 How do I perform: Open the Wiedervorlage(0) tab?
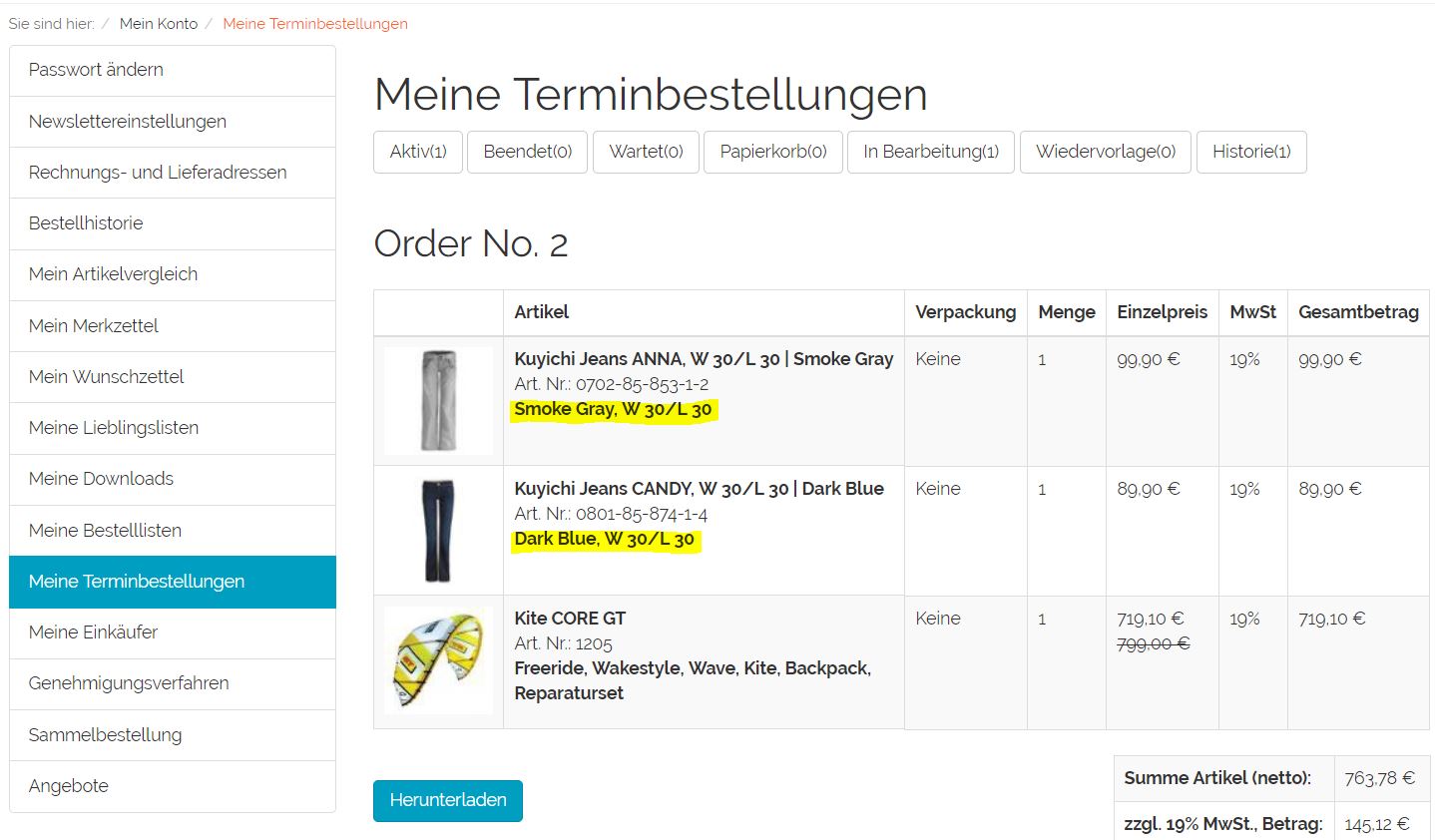click(x=1105, y=152)
